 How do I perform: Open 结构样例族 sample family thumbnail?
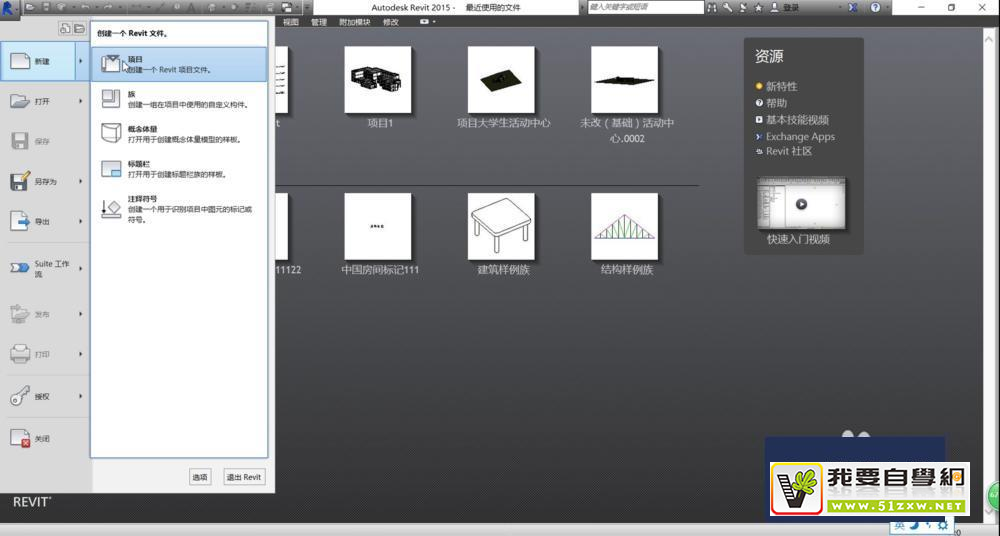coord(624,227)
